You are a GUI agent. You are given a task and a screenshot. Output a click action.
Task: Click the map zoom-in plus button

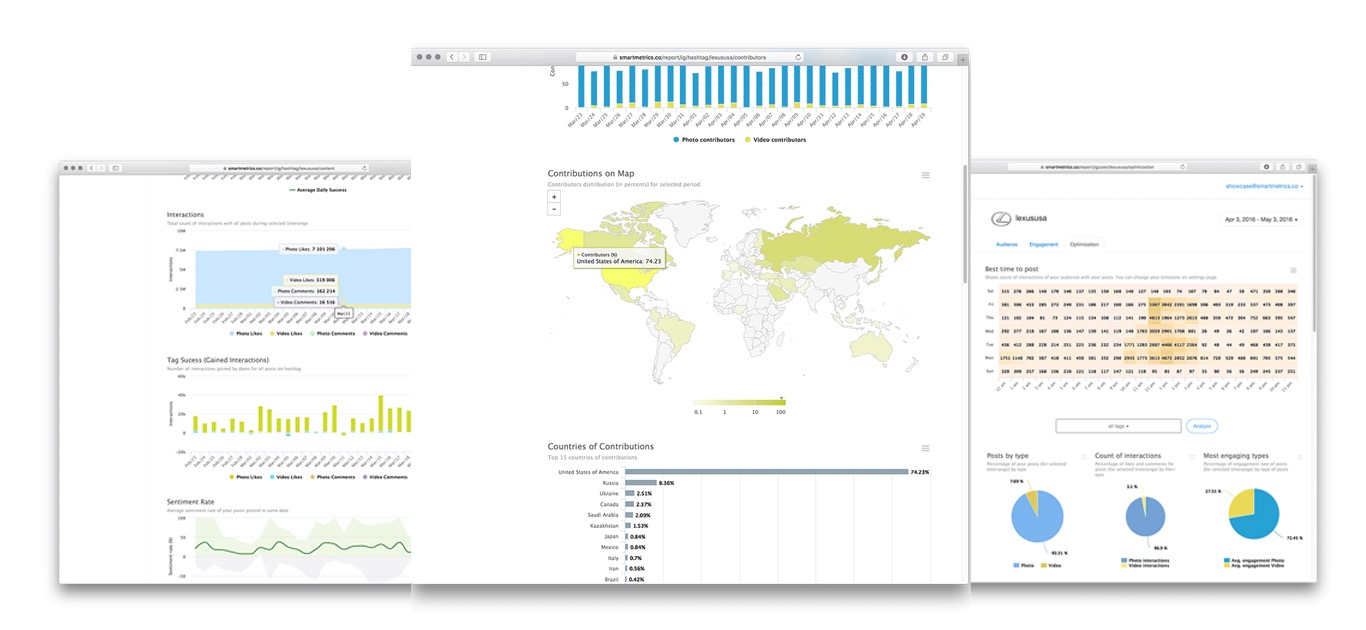point(554,197)
